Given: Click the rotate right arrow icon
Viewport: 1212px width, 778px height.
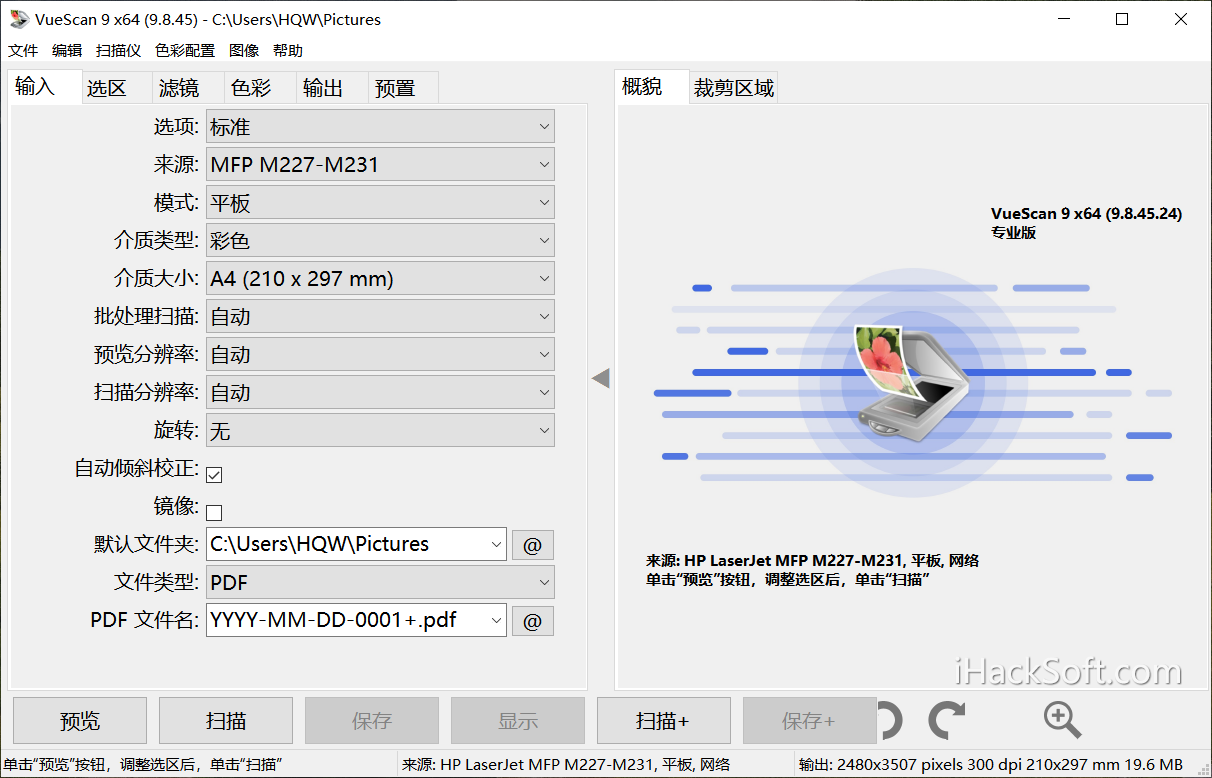Looking at the screenshot, I should tap(946, 720).
